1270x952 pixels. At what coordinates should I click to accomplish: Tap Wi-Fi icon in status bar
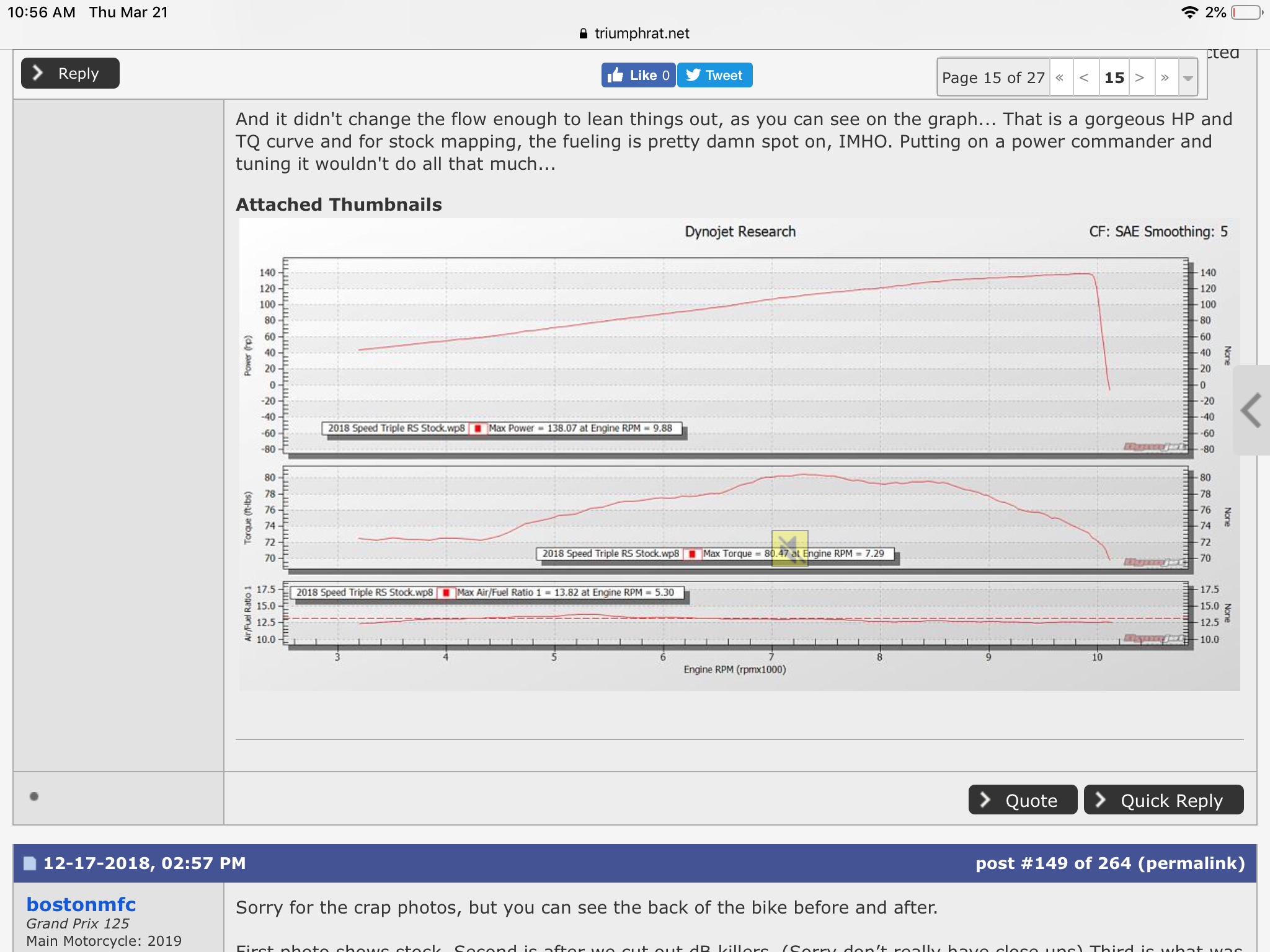[x=1189, y=12]
